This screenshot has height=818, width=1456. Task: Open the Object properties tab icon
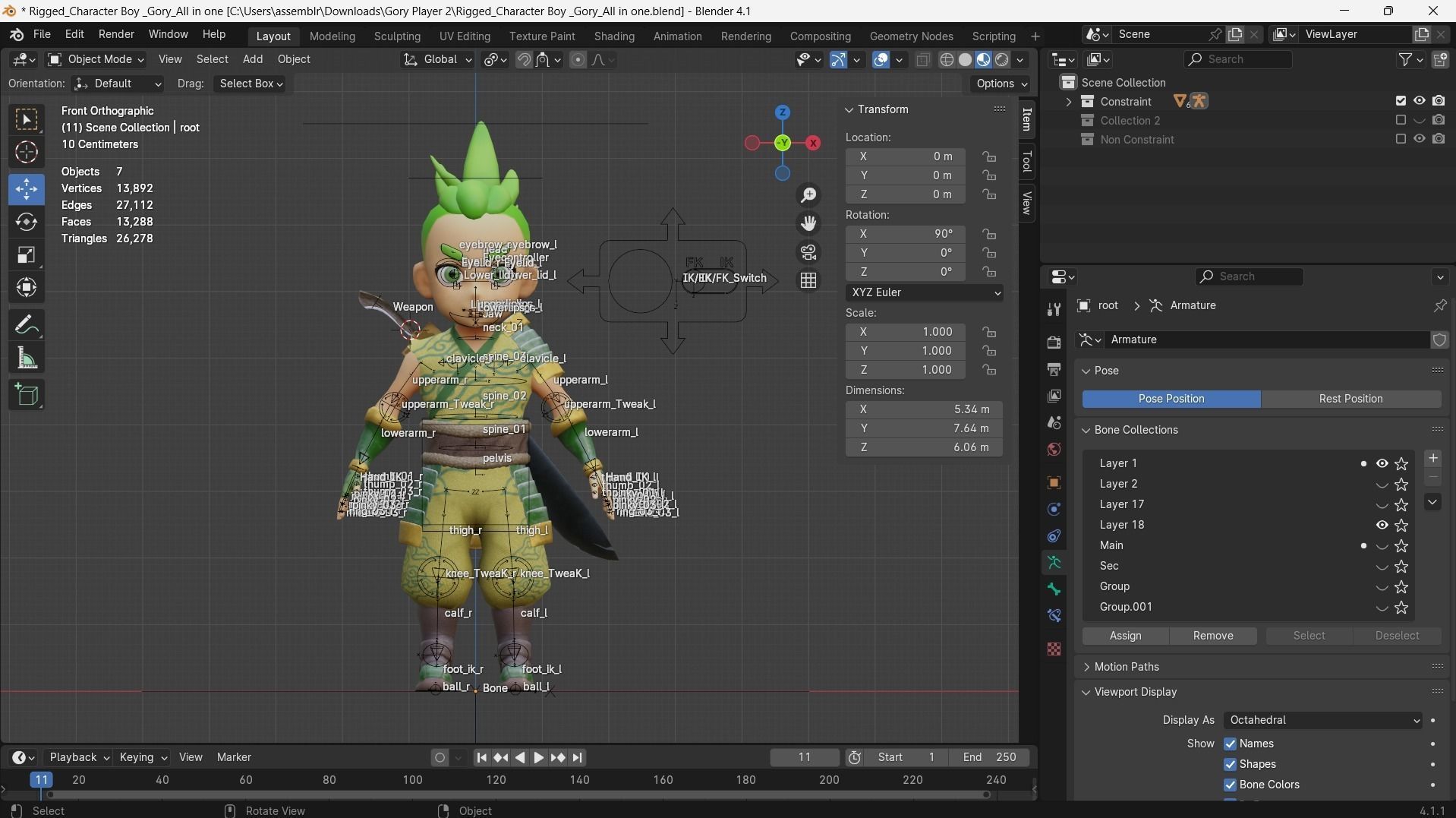coord(1054,482)
